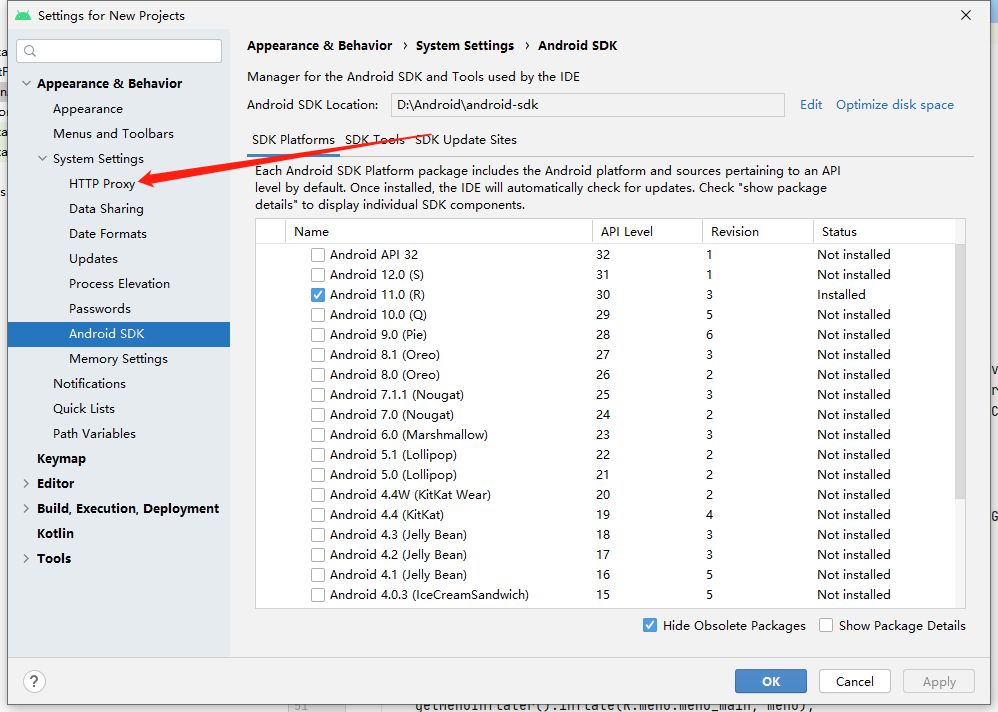The width and height of the screenshot is (998, 712).
Task: Click the SDK platforms list scrollbar
Action: point(960,372)
